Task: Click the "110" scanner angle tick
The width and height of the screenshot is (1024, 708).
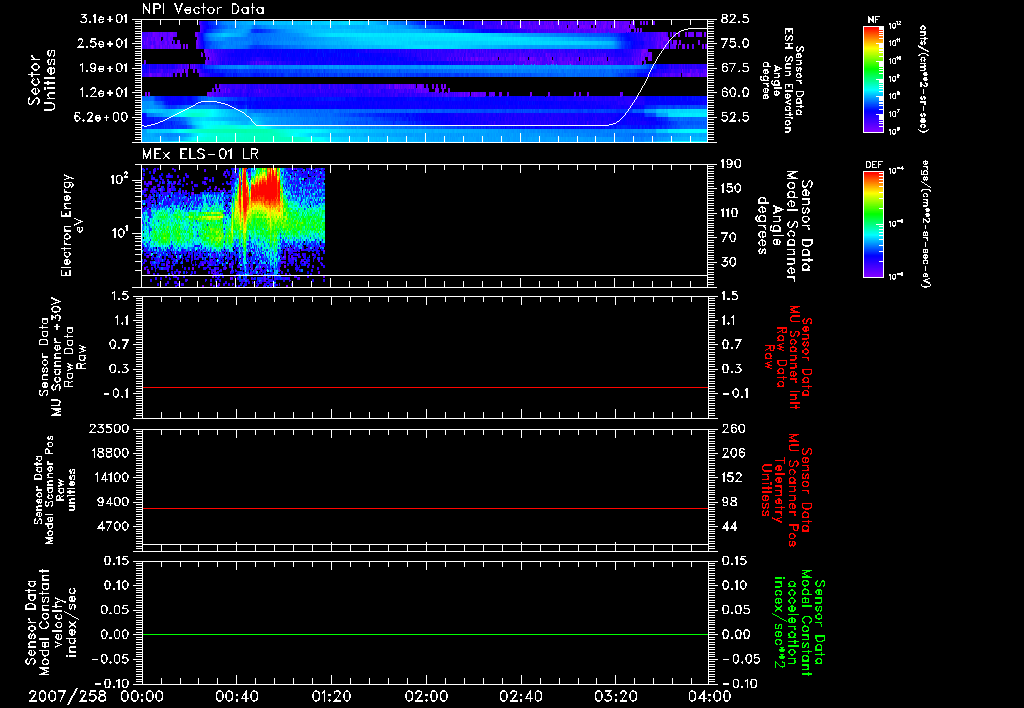Action: pyautogui.click(x=731, y=213)
